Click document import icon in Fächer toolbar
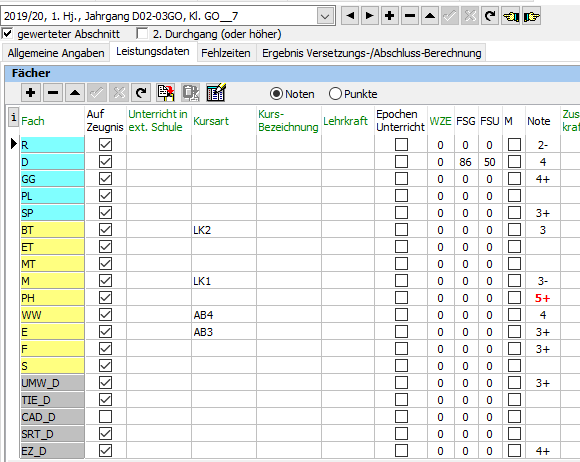 click(x=165, y=92)
